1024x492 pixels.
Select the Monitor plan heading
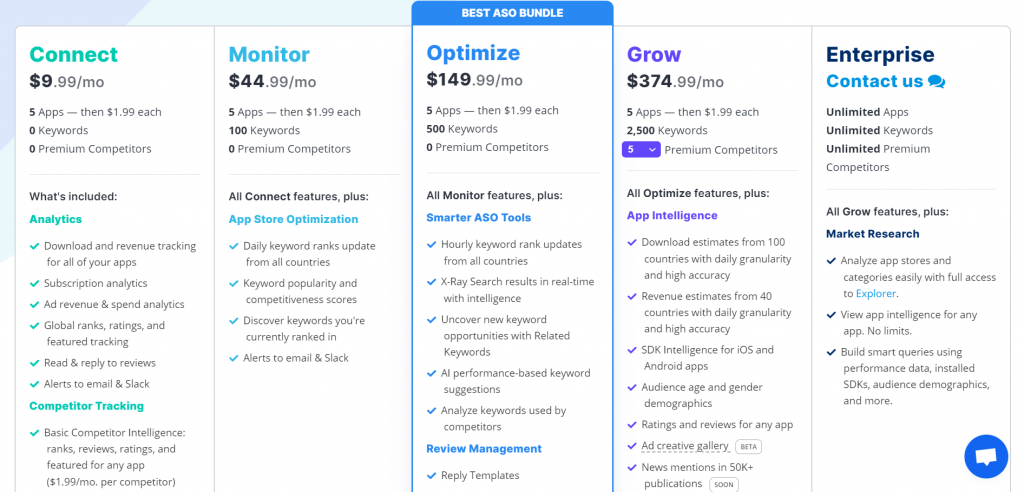point(269,54)
